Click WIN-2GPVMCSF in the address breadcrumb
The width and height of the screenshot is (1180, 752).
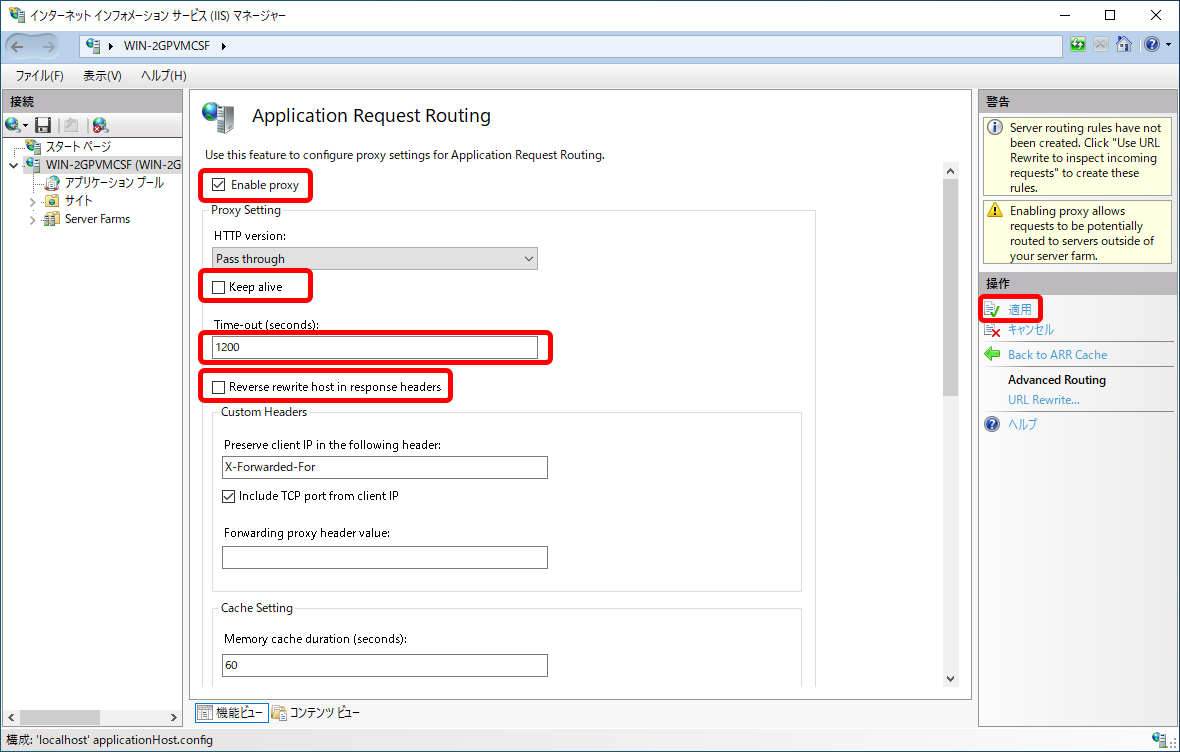166,46
